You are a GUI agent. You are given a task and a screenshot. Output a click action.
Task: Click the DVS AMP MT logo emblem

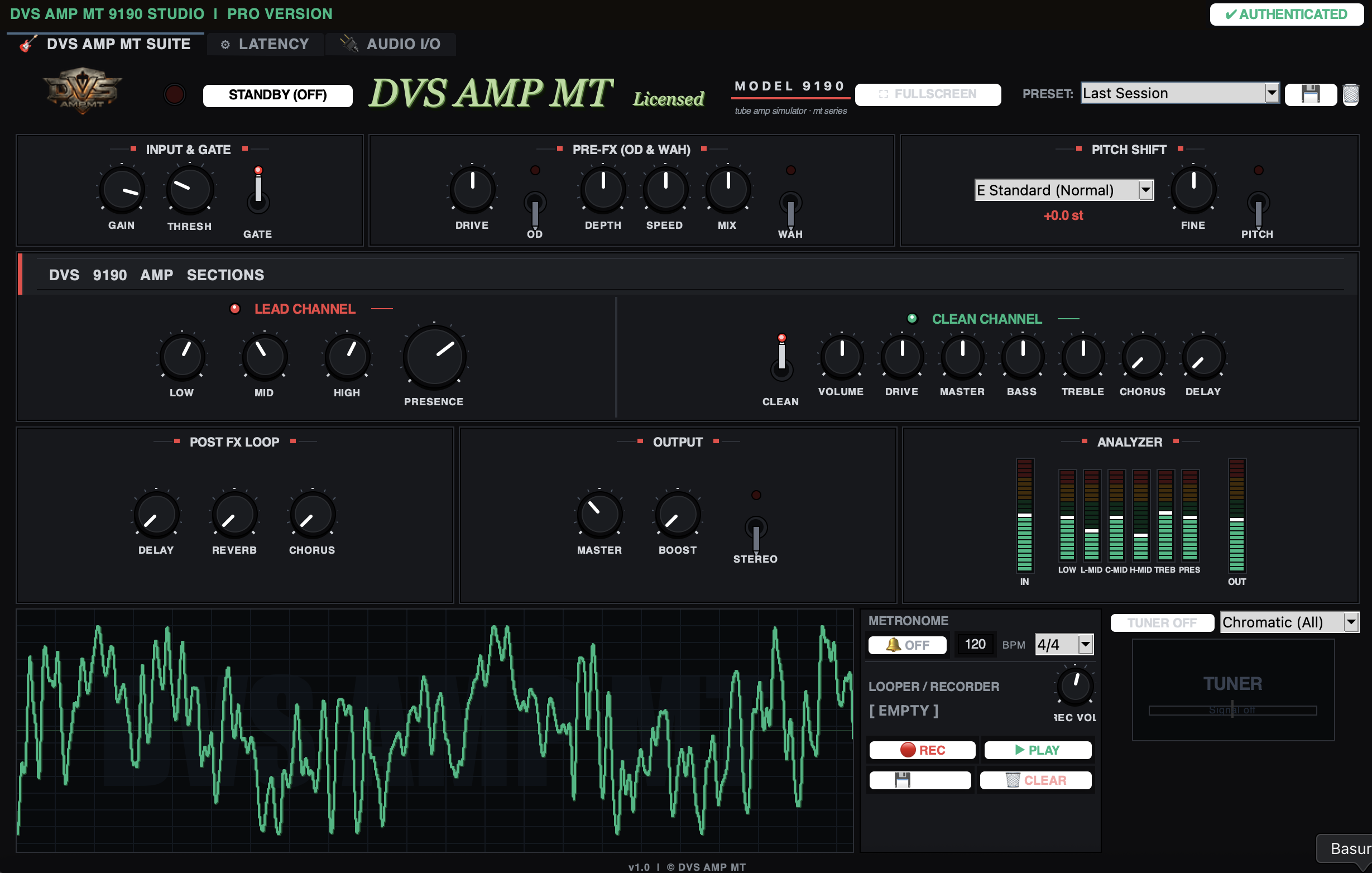[x=83, y=91]
